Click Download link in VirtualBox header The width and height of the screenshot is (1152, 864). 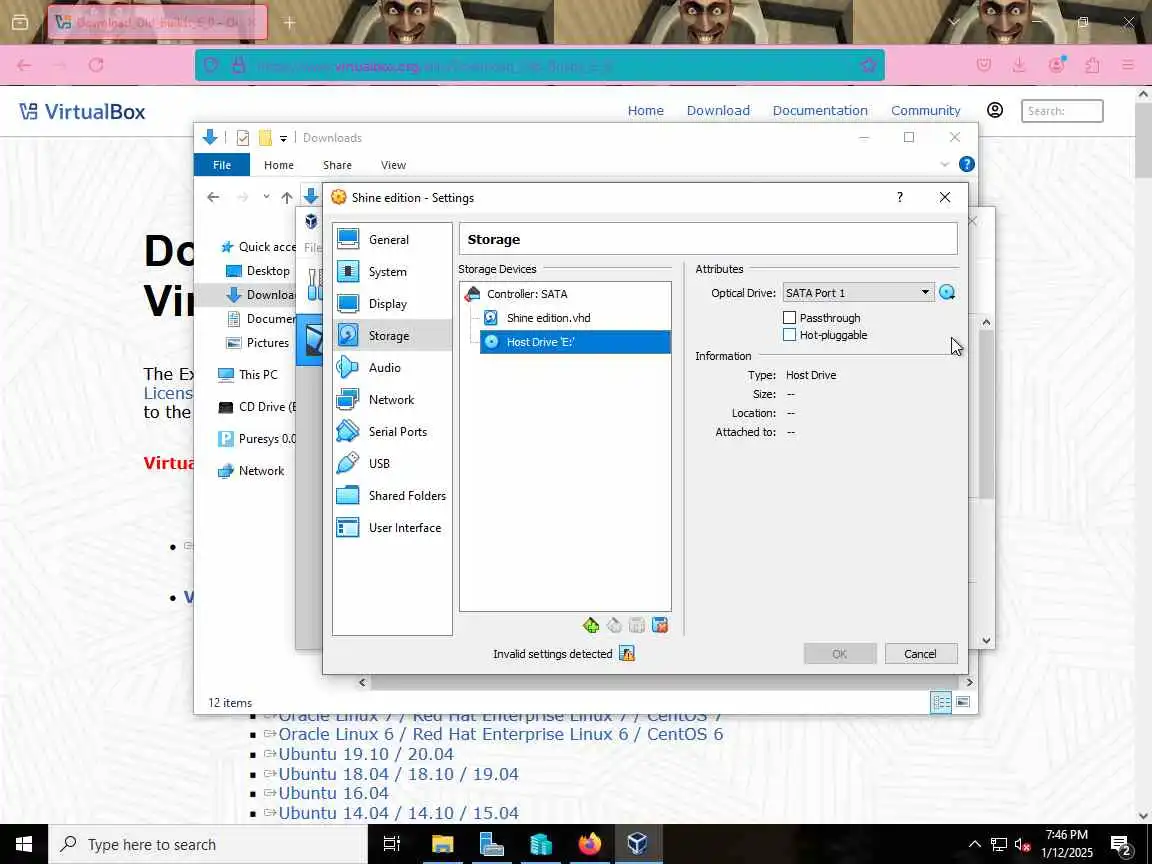[x=719, y=110]
